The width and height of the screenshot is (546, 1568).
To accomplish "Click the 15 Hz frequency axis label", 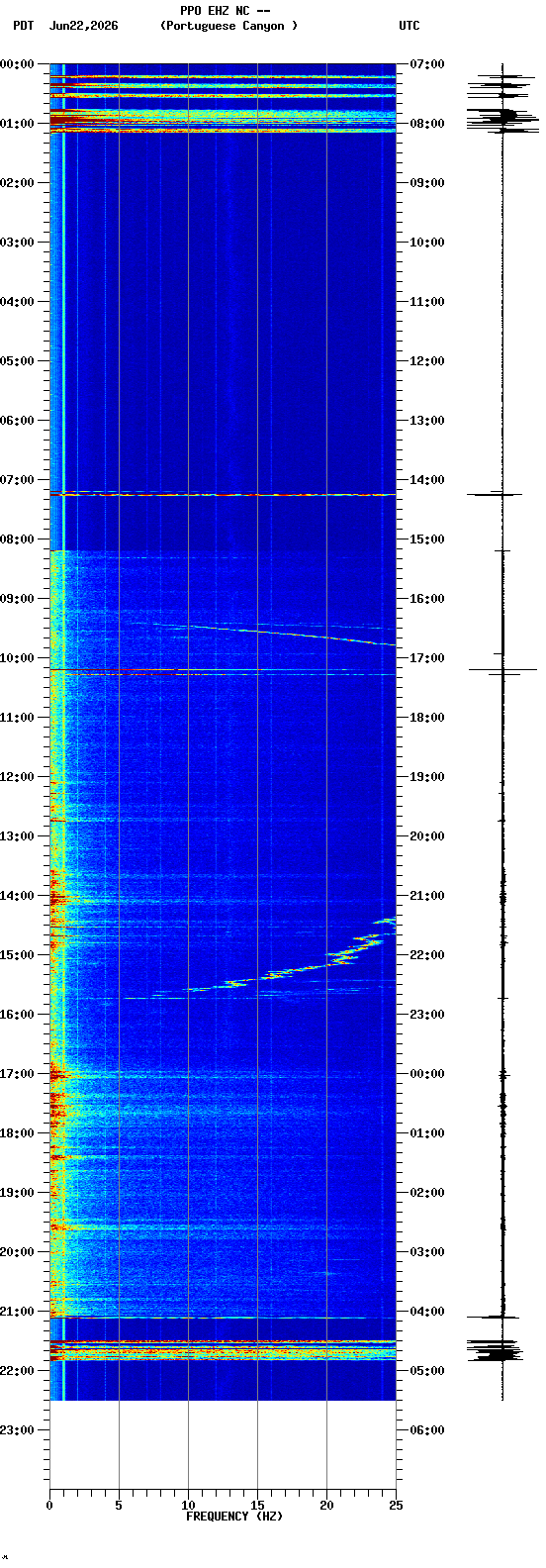I will click(257, 1506).
